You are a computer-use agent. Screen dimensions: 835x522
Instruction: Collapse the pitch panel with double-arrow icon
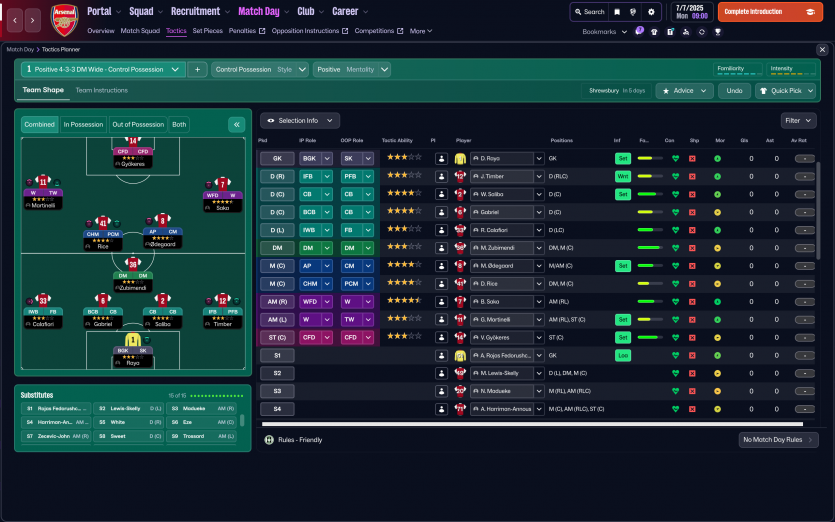click(x=236, y=125)
